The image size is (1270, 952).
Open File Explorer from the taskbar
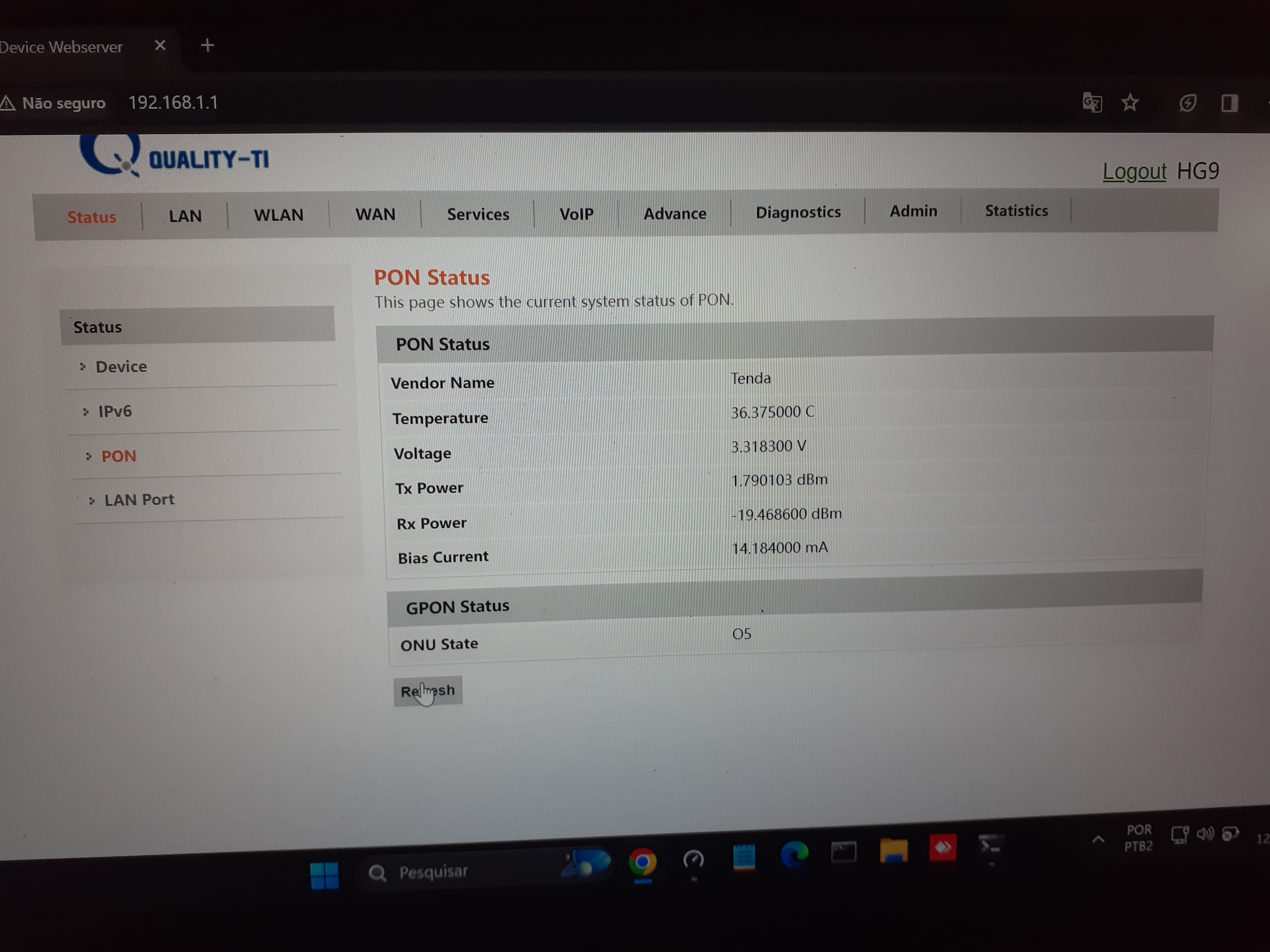click(x=893, y=851)
